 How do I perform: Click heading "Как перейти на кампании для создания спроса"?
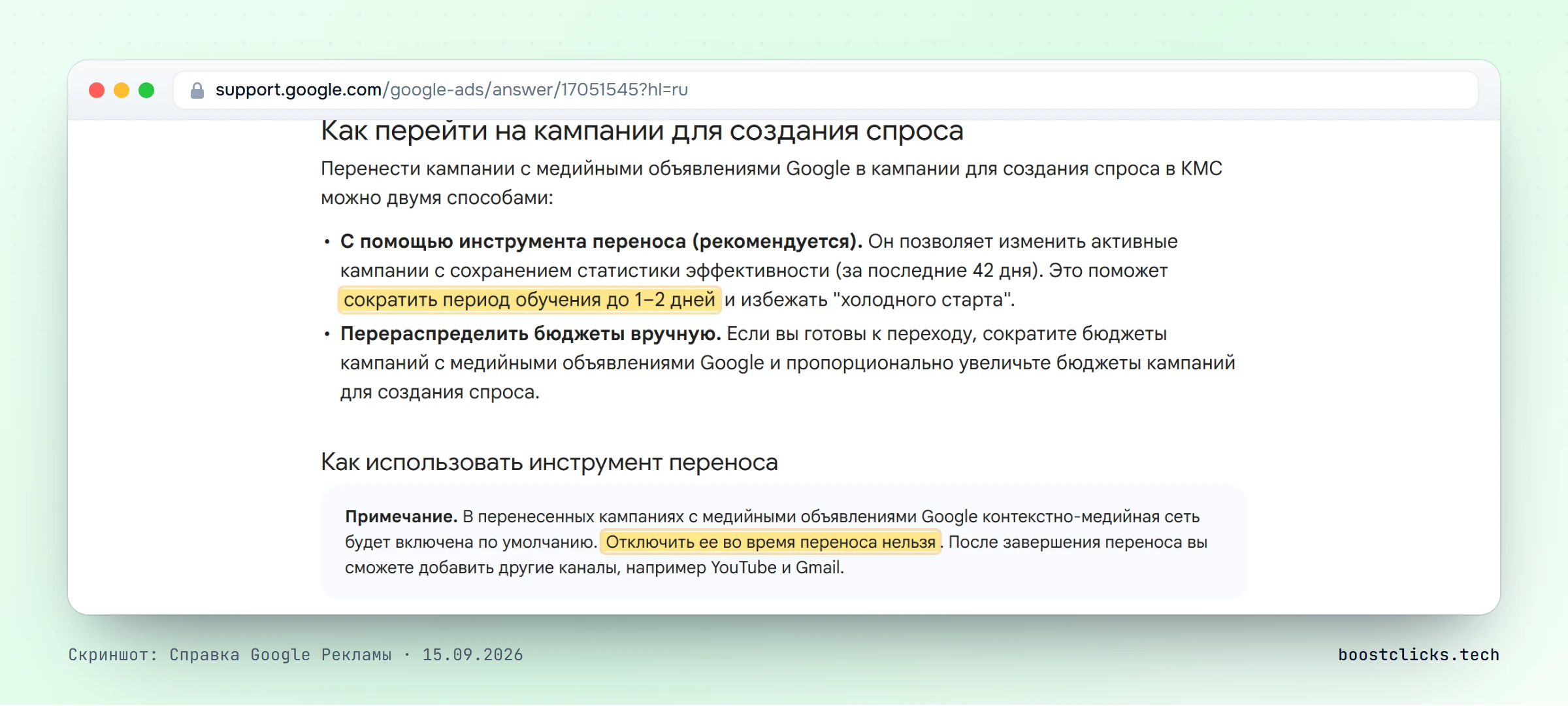(x=642, y=131)
